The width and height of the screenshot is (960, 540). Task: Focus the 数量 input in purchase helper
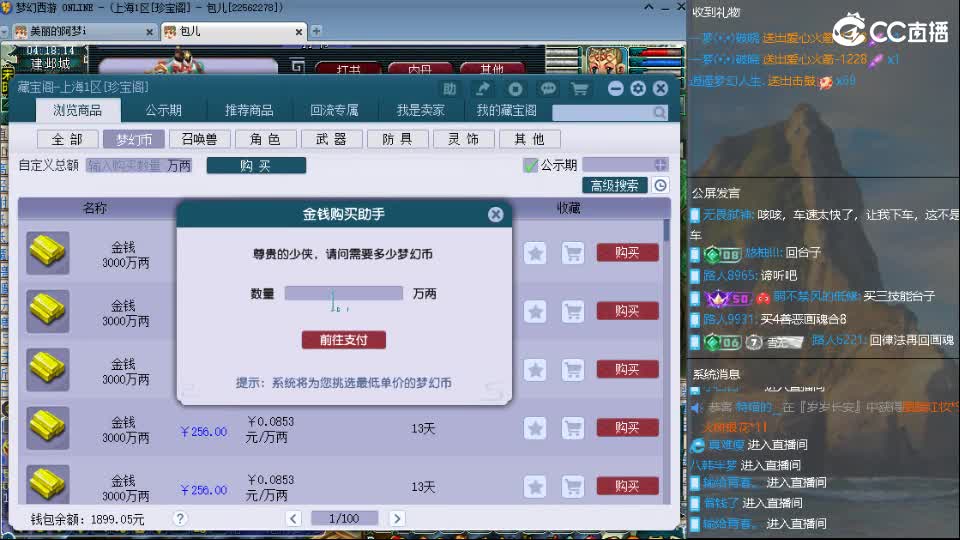[343, 293]
